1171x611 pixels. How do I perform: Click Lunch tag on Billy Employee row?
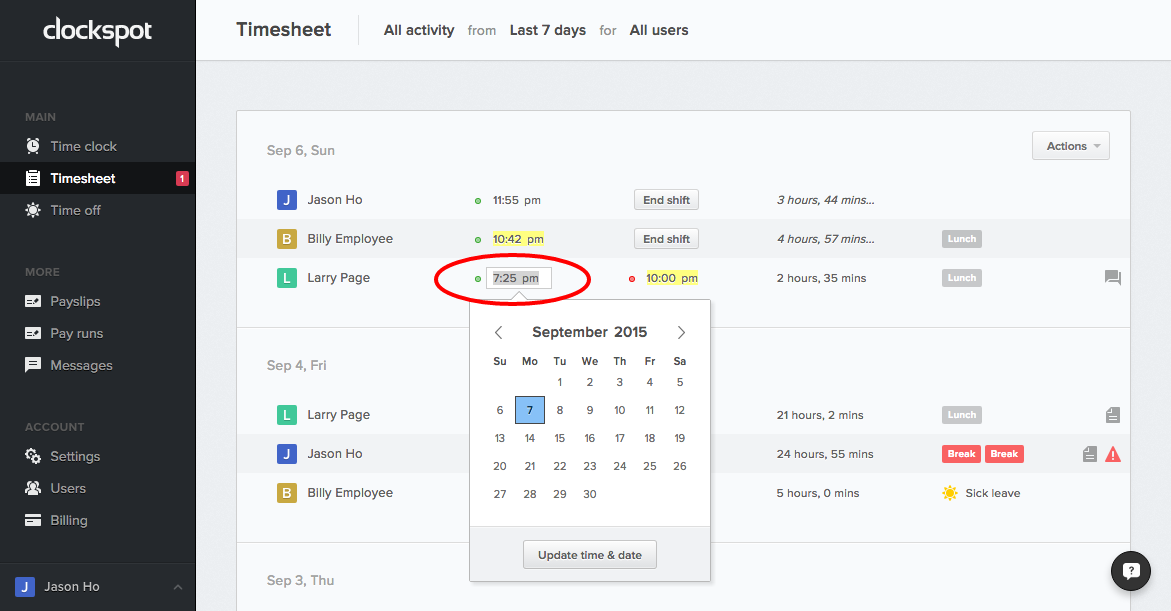[962, 239]
